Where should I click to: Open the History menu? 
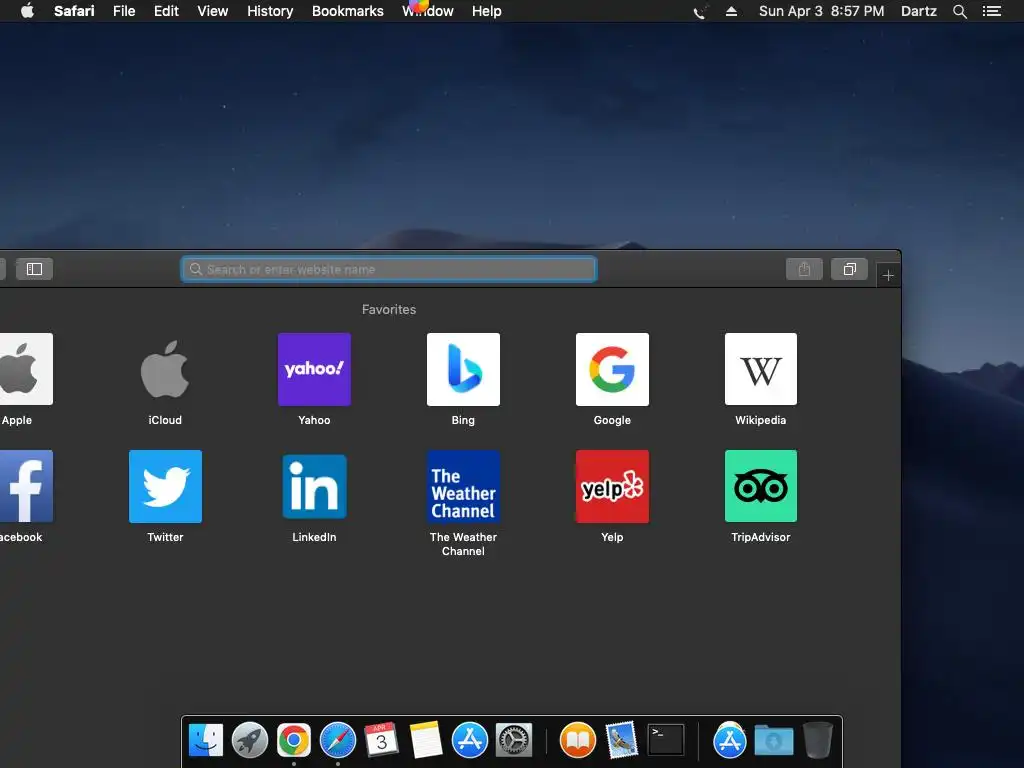(x=270, y=11)
